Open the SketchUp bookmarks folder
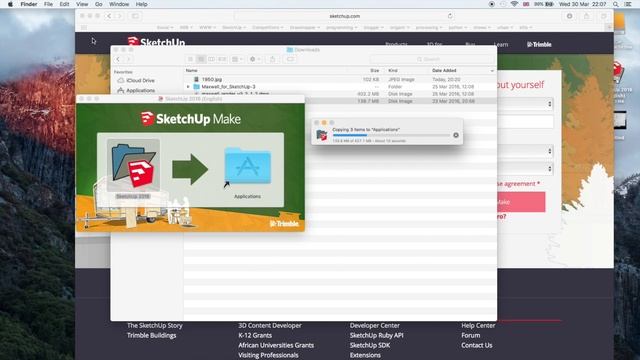Image resolution: width=640 pixels, height=360 pixels. coord(233,27)
